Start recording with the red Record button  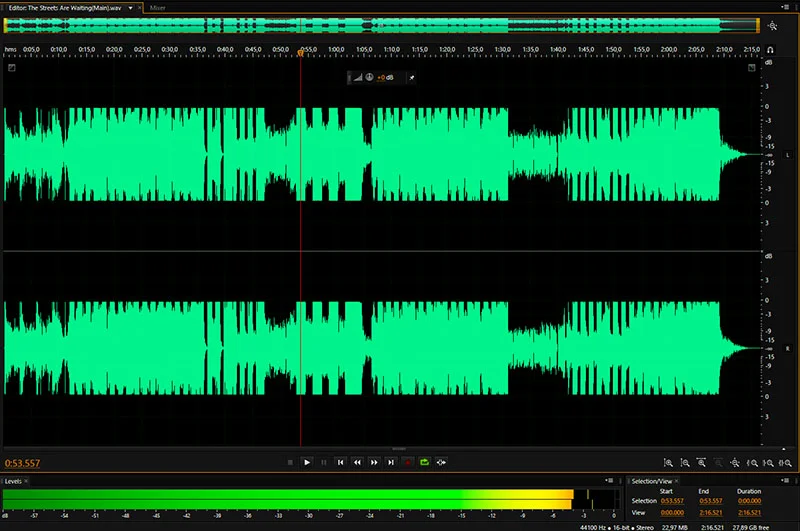(x=408, y=462)
